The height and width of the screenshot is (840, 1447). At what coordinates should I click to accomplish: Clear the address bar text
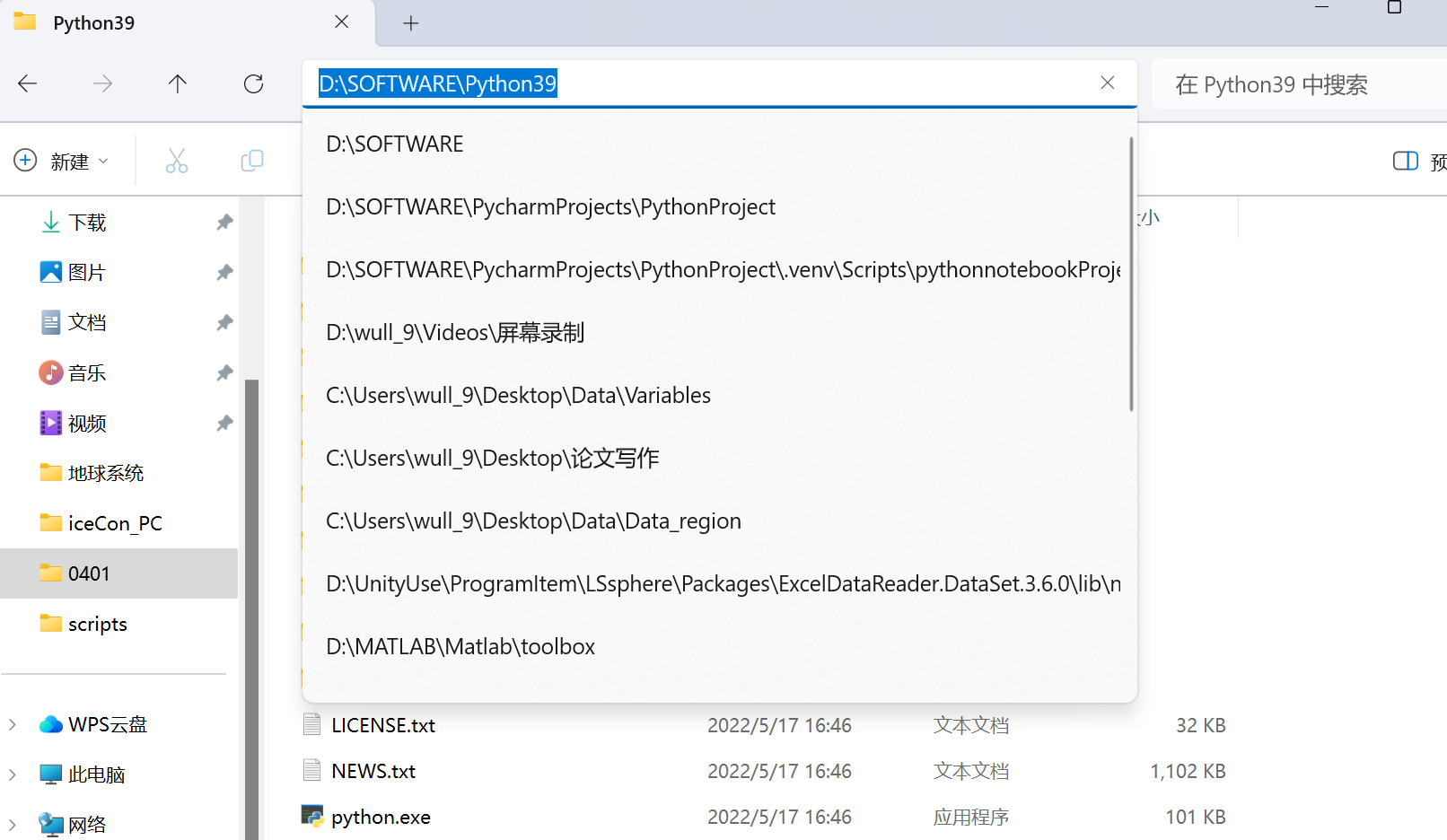[1108, 83]
